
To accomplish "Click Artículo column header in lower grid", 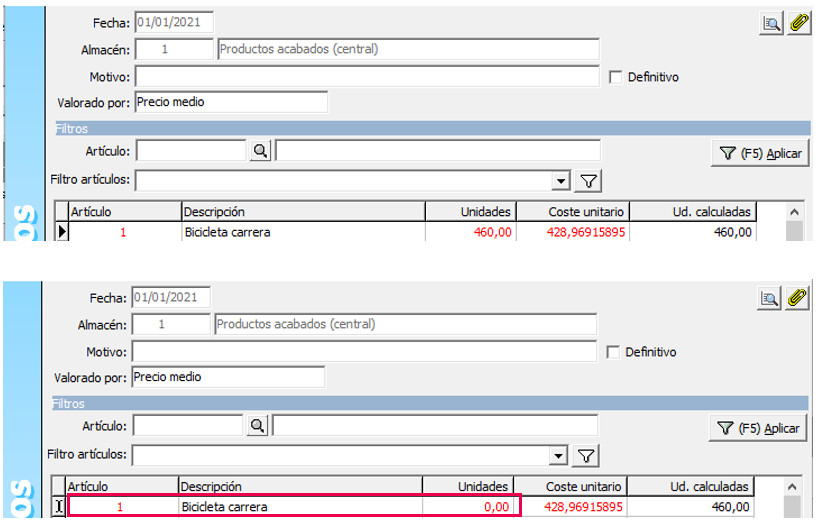I will click(x=122, y=487).
